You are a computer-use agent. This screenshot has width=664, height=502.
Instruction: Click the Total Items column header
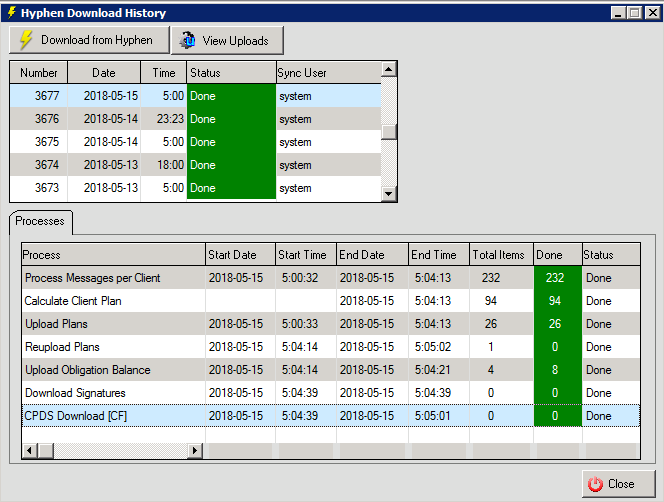(x=501, y=255)
